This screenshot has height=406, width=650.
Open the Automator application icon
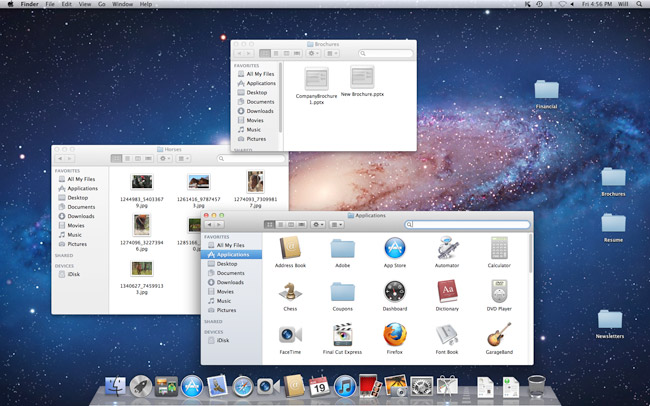pos(447,247)
